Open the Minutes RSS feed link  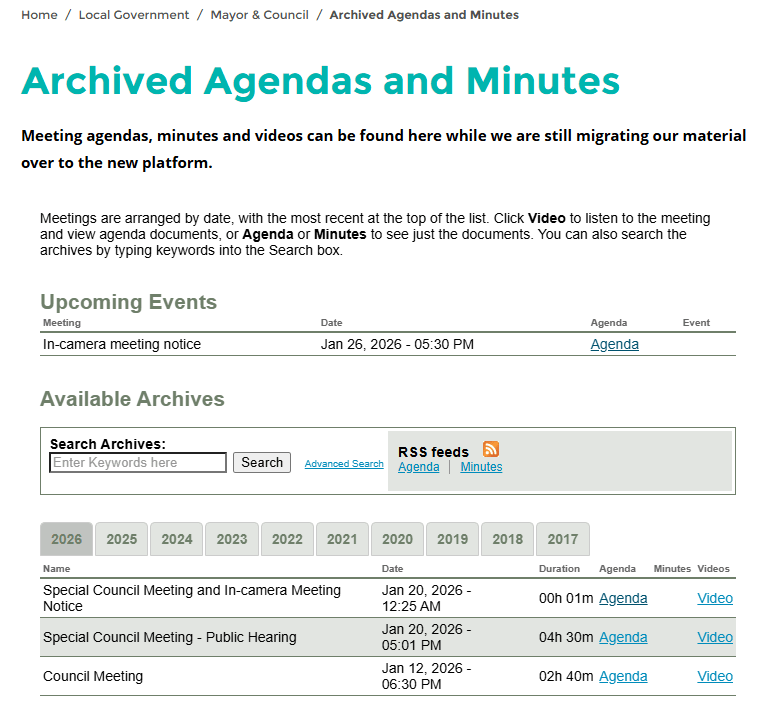tap(481, 467)
